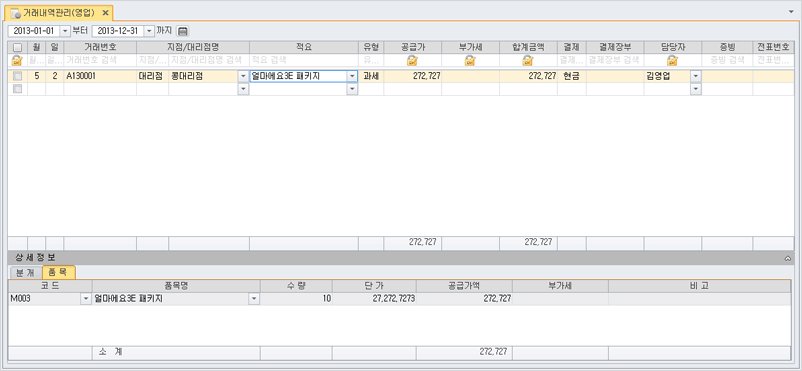
Task: Open 김영업 담당자 dropdown
Action: click(x=696, y=76)
